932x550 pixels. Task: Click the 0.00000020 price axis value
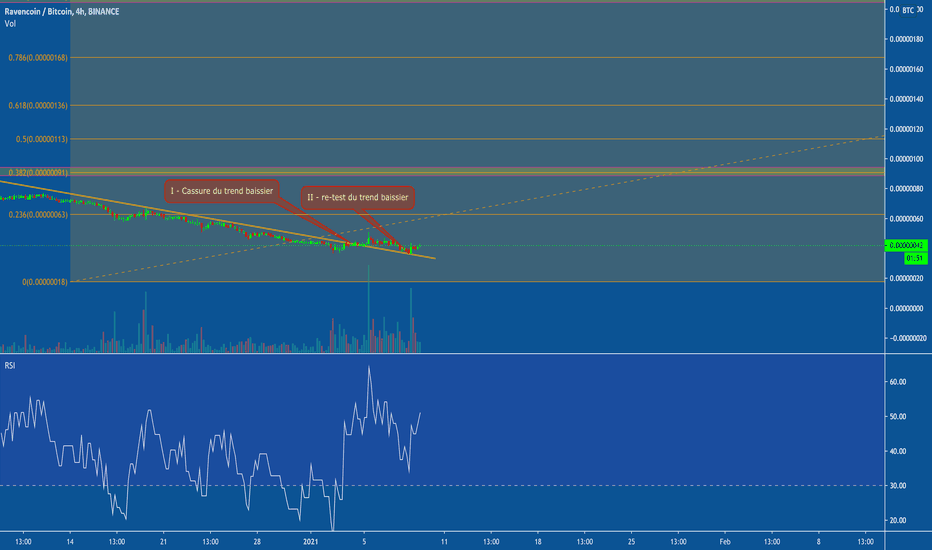coord(906,278)
